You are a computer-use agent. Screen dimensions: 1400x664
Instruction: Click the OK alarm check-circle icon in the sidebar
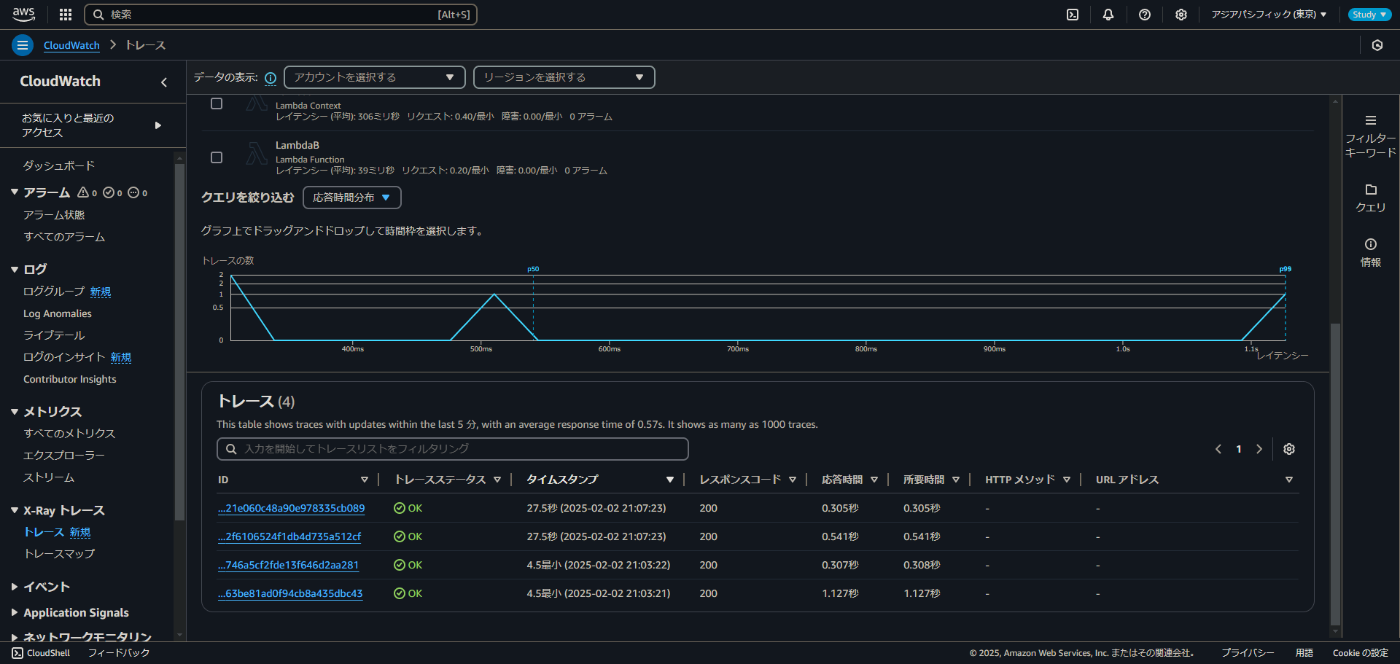[109, 192]
